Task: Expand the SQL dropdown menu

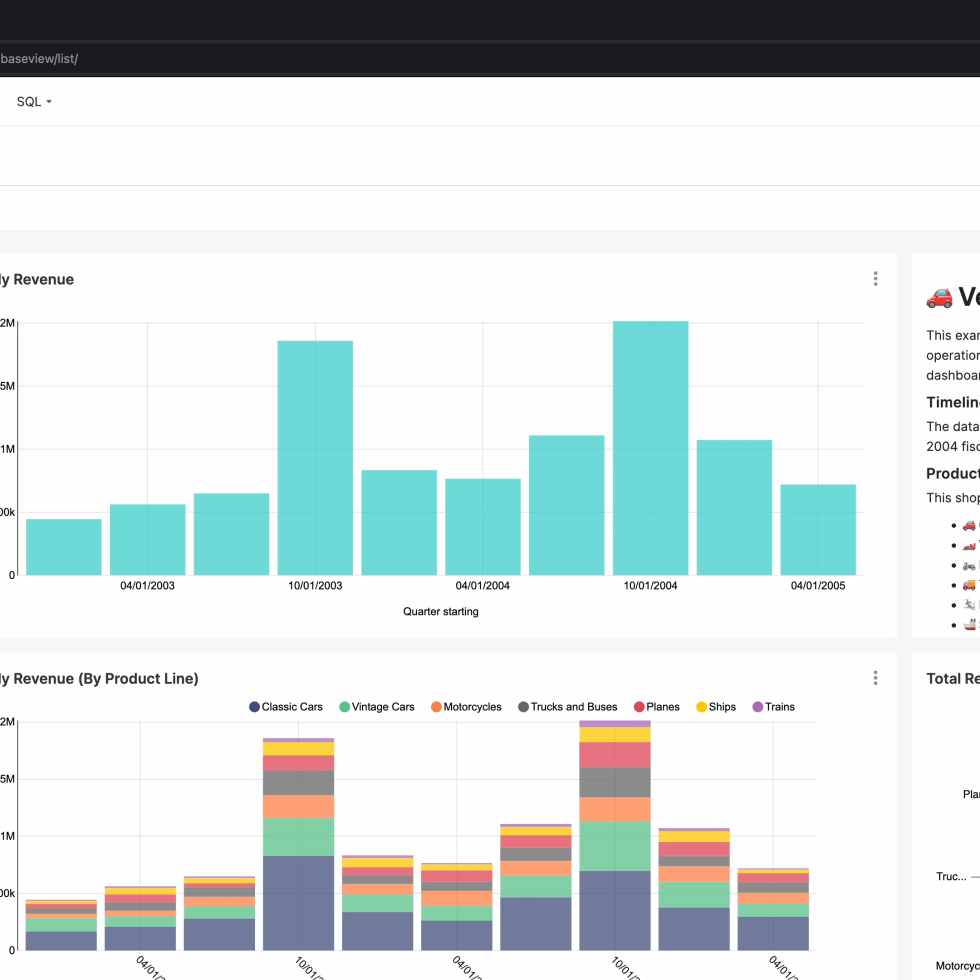Action: [34, 102]
